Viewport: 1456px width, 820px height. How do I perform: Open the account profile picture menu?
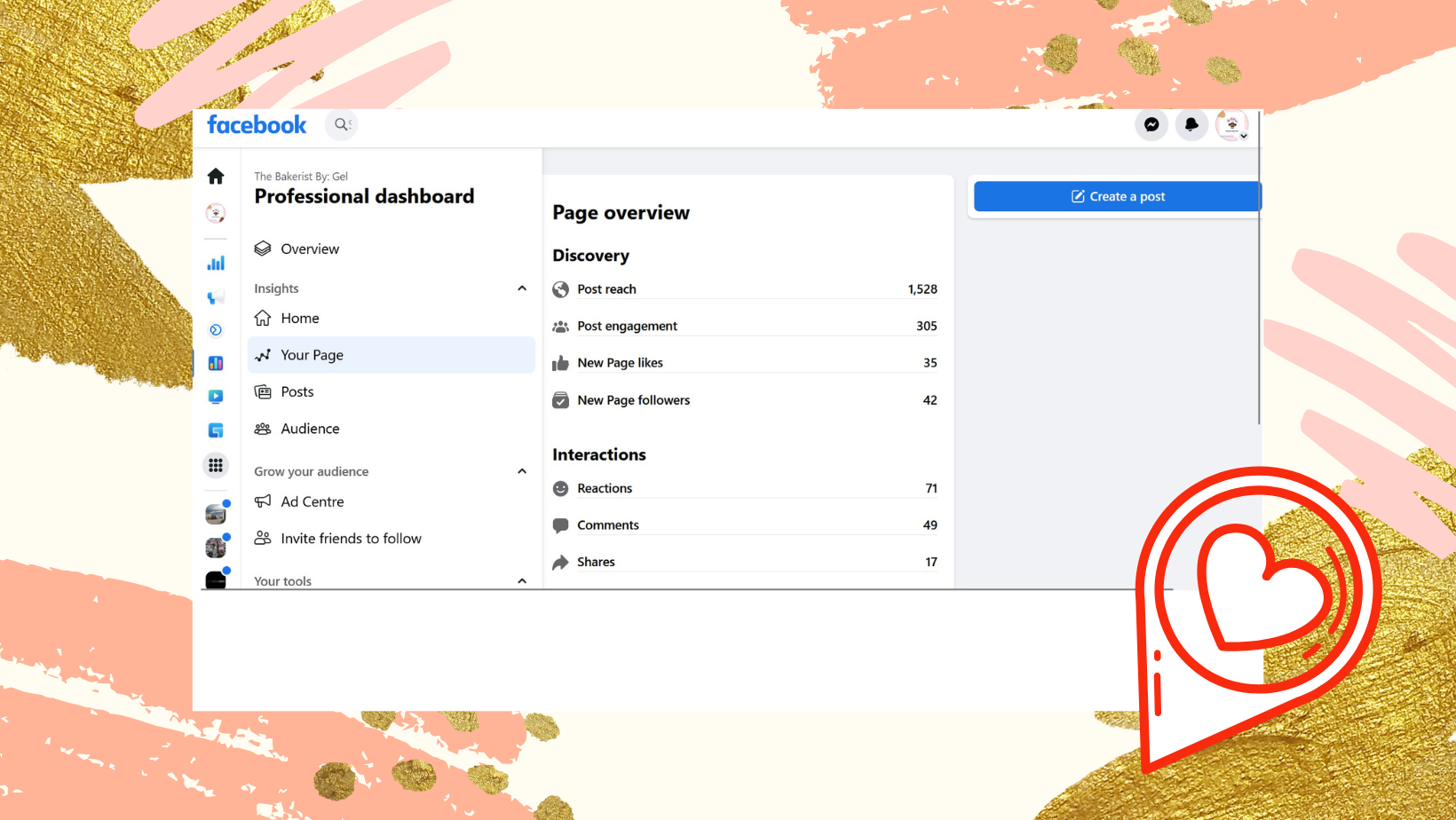click(1231, 125)
